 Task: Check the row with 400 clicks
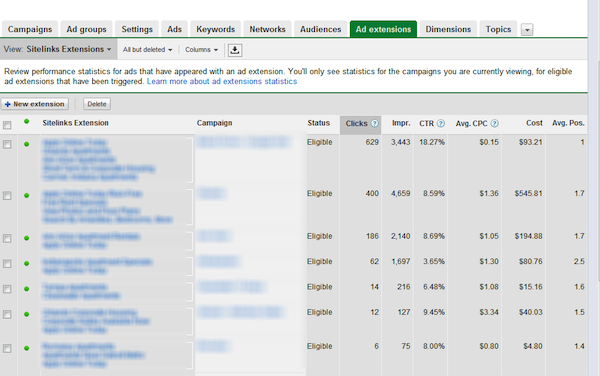pyautogui.click(x=7, y=196)
